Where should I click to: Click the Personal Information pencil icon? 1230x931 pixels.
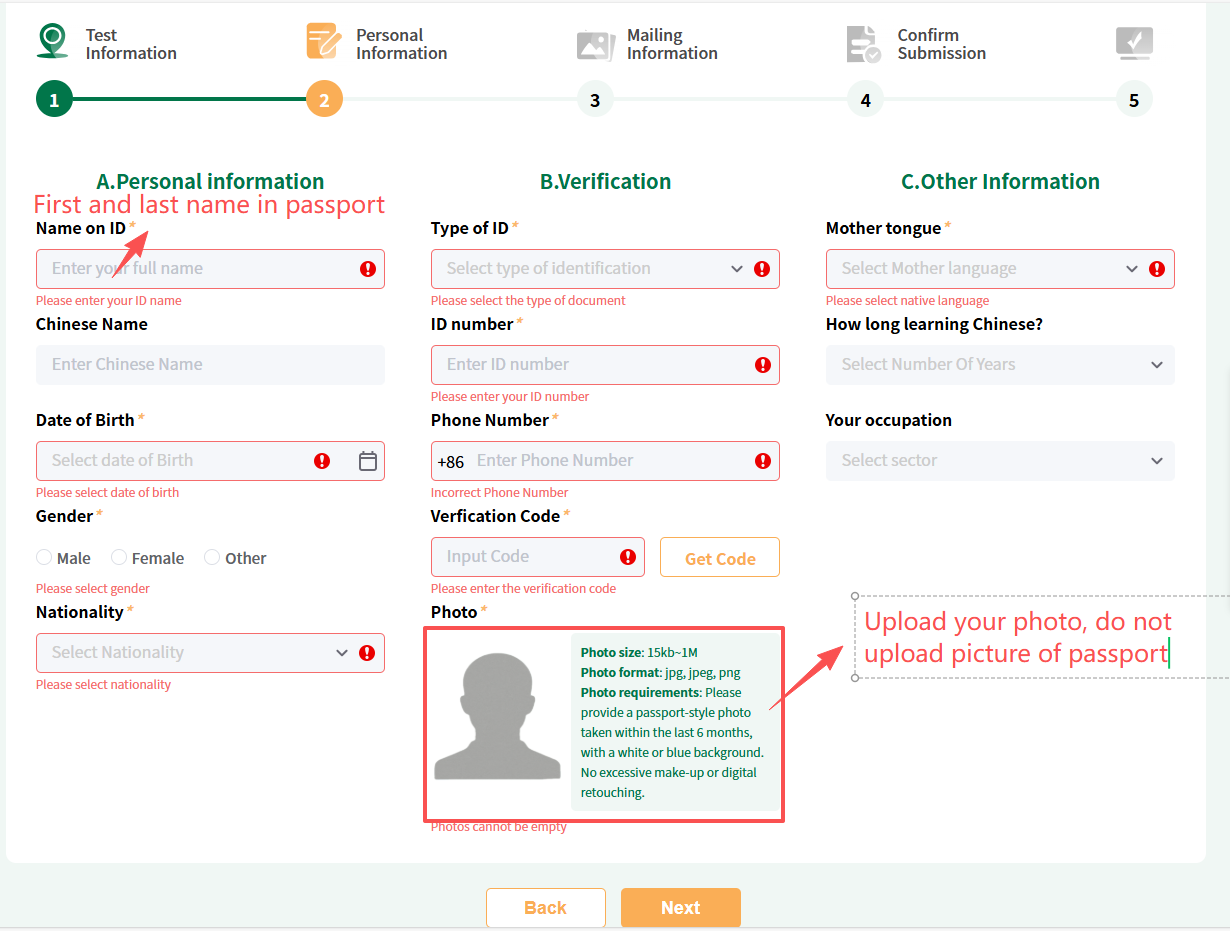[x=323, y=41]
